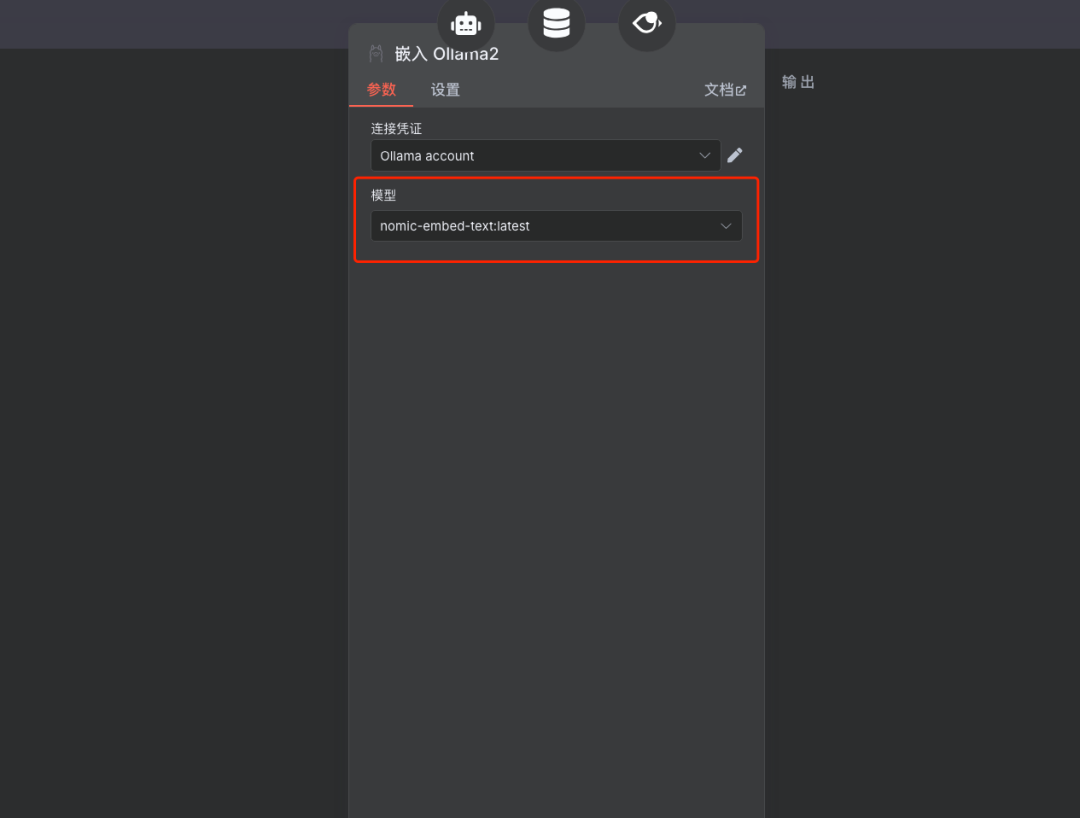Click the third round node icon at top

(647, 23)
